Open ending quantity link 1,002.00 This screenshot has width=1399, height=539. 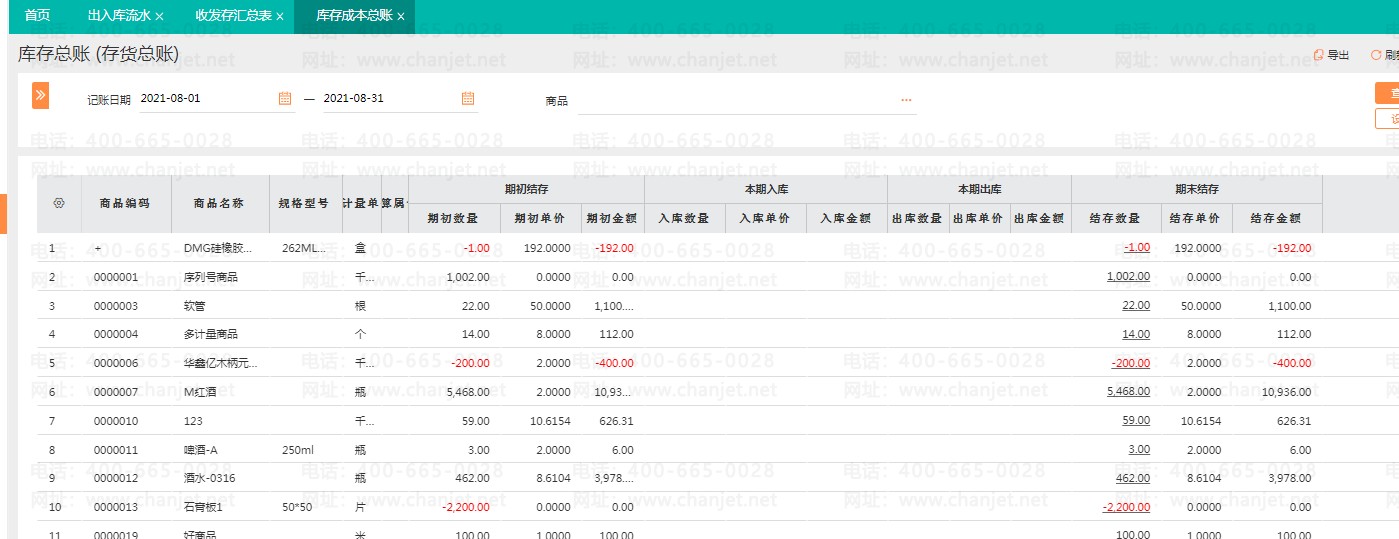click(x=1128, y=276)
